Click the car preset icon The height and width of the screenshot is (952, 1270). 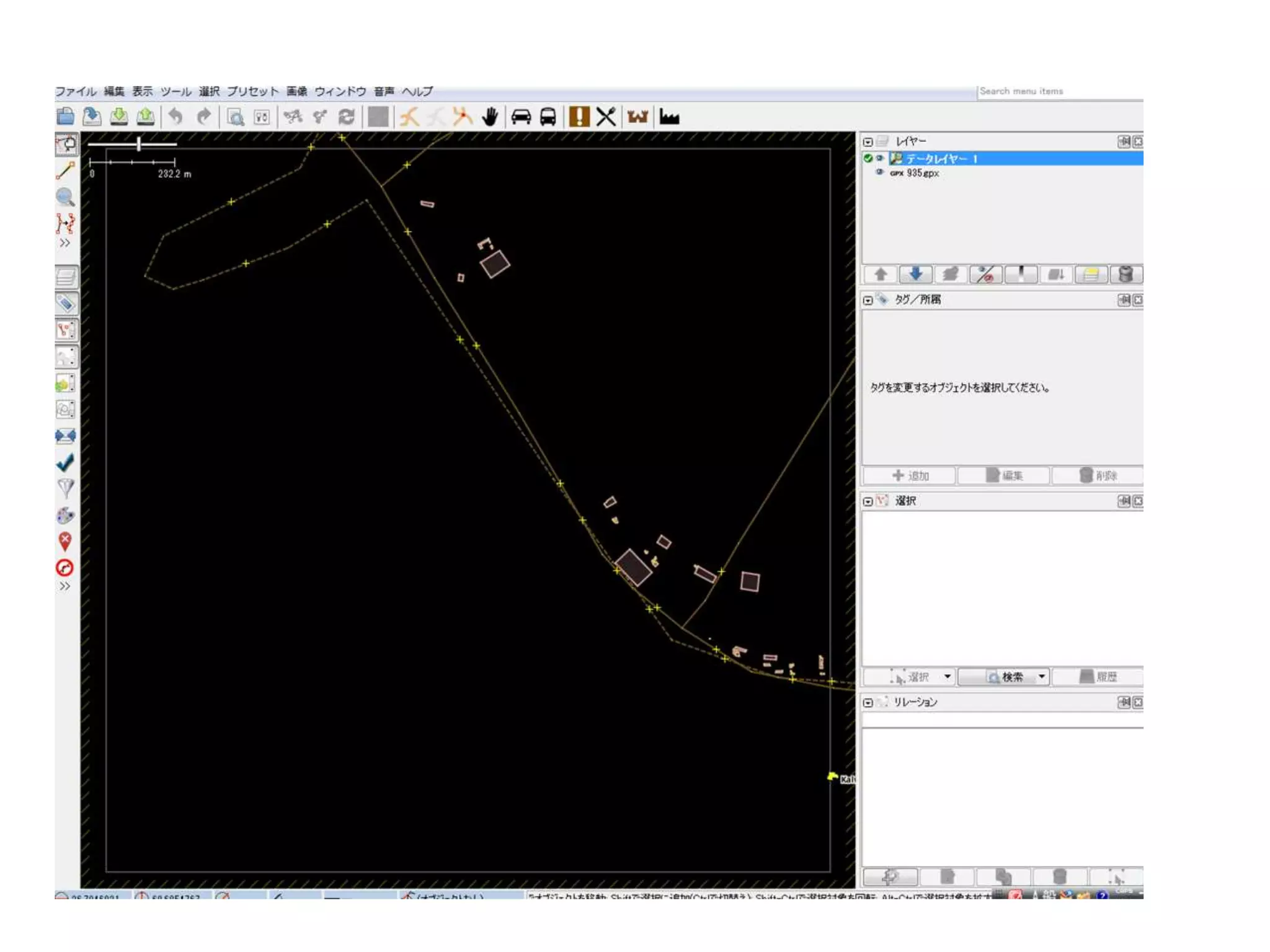(x=521, y=117)
